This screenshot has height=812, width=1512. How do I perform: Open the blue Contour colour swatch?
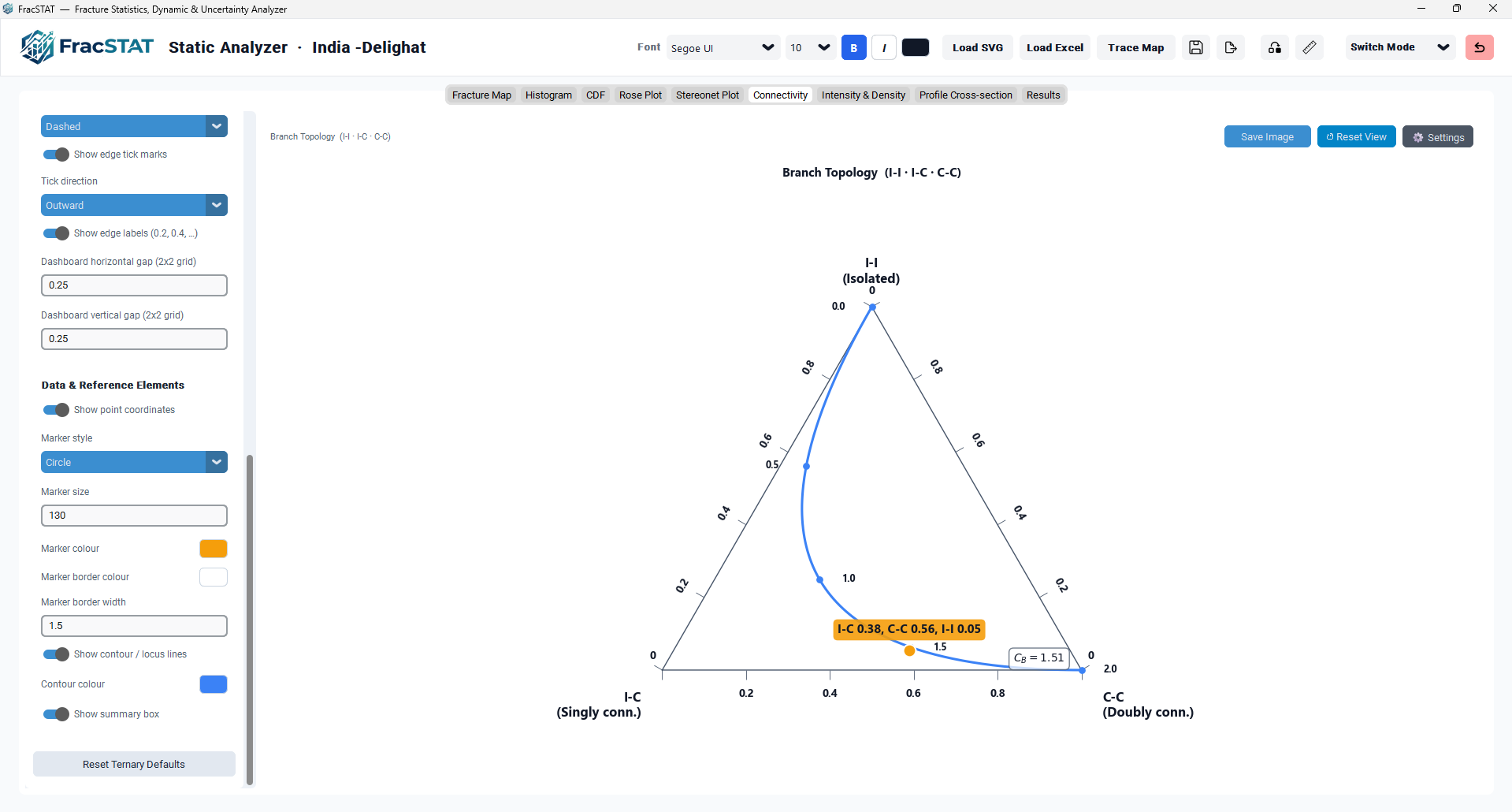coord(214,684)
